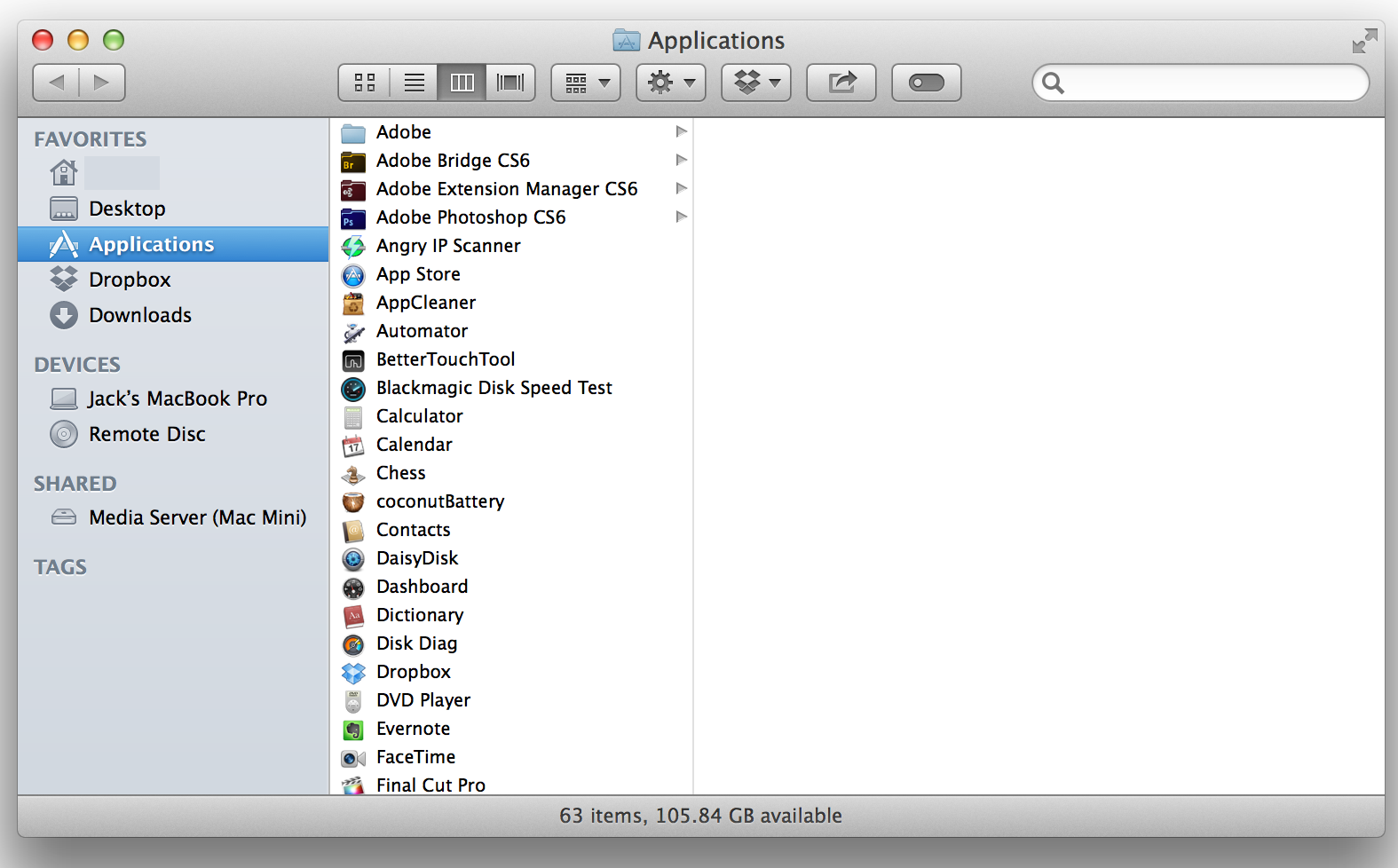Open the Action gear menu
The image size is (1398, 868).
point(671,83)
